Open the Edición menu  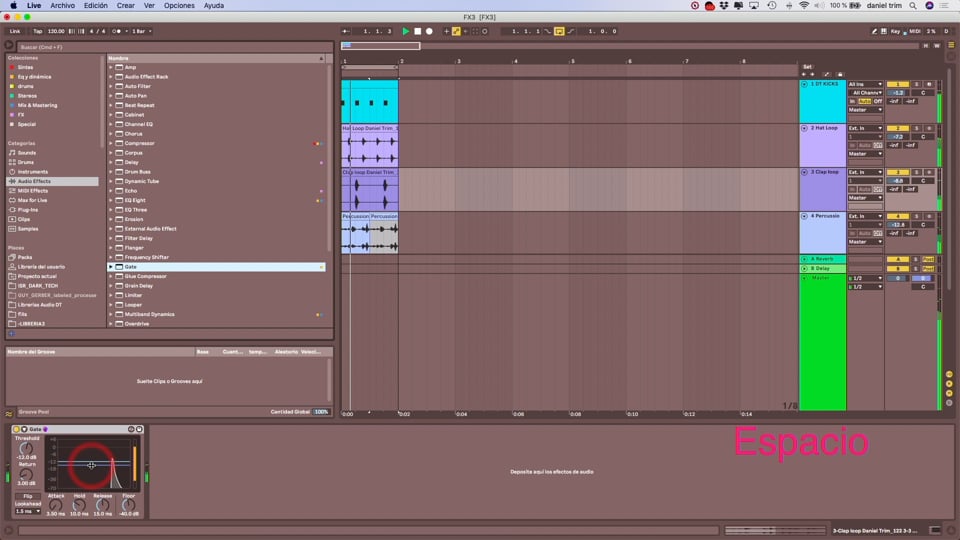(x=96, y=6)
